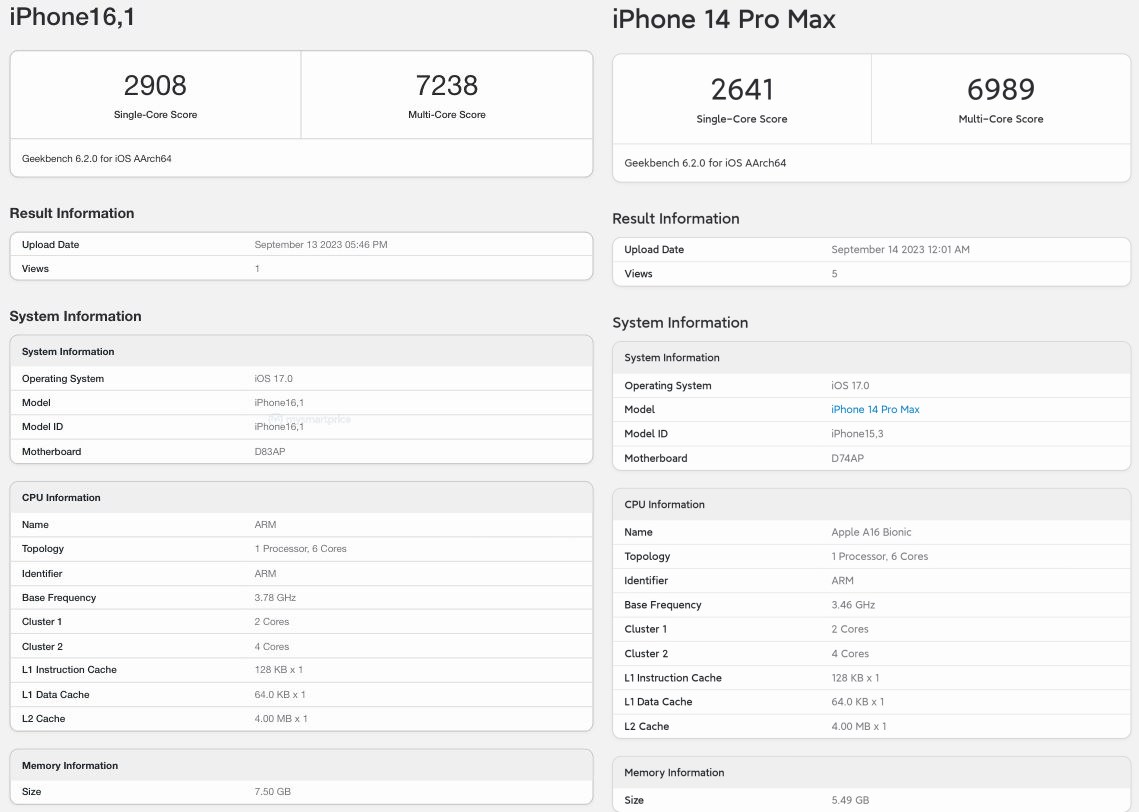Select upload date September 14 2023 12:01 AM
The width and height of the screenshot is (1139, 812).
coord(900,250)
